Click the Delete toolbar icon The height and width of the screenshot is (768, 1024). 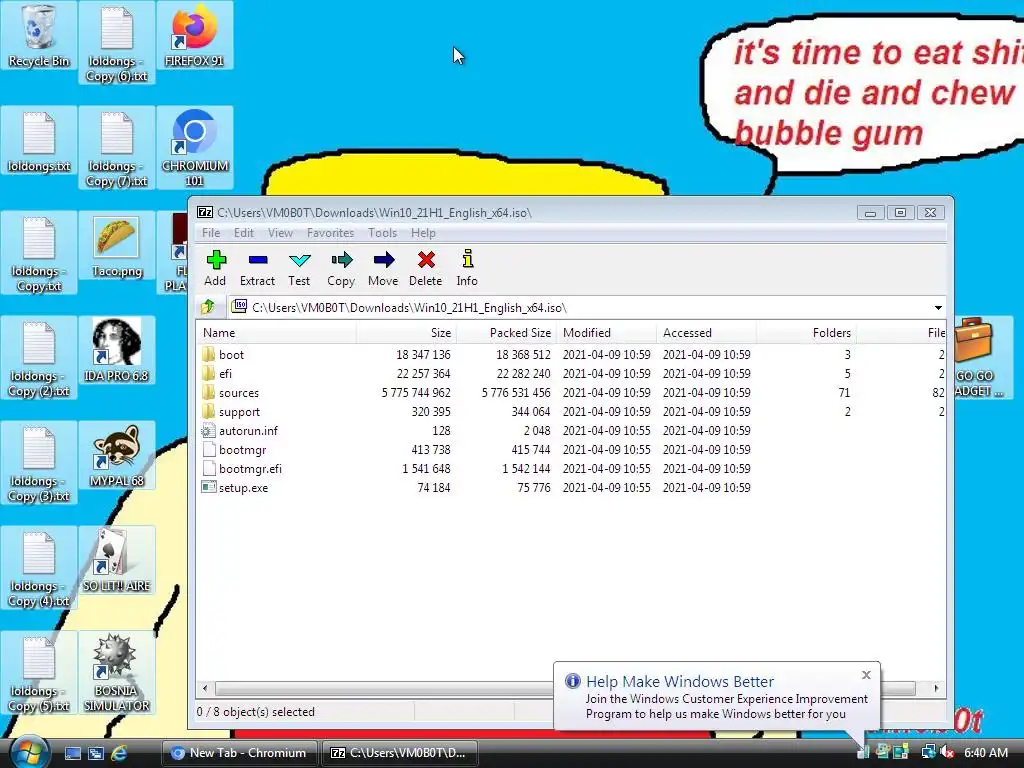point(426,260)
